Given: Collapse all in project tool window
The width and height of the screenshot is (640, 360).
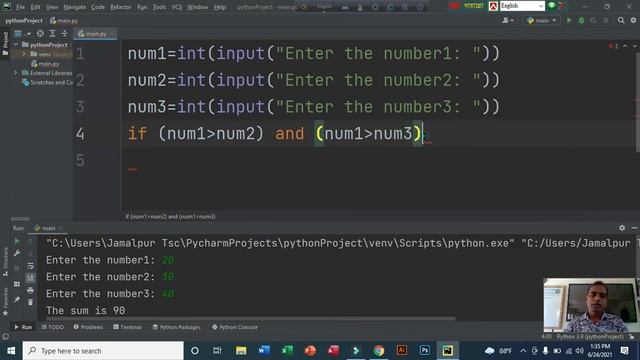Looking at the screenshot, I should [64, 33].
